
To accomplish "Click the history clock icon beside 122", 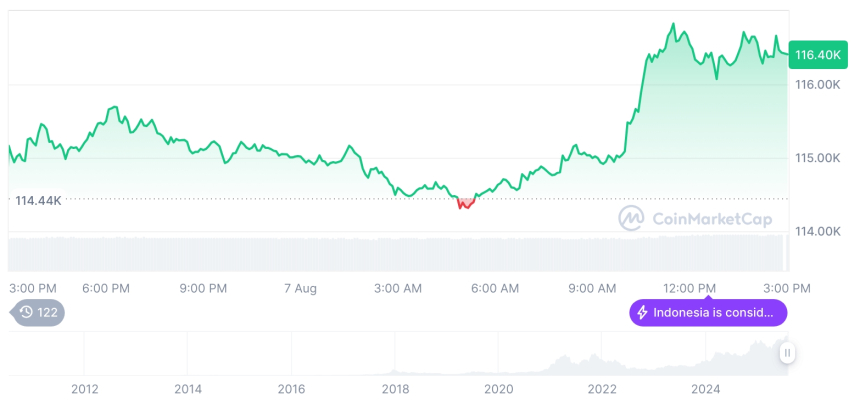I will (x=27, y=312).
